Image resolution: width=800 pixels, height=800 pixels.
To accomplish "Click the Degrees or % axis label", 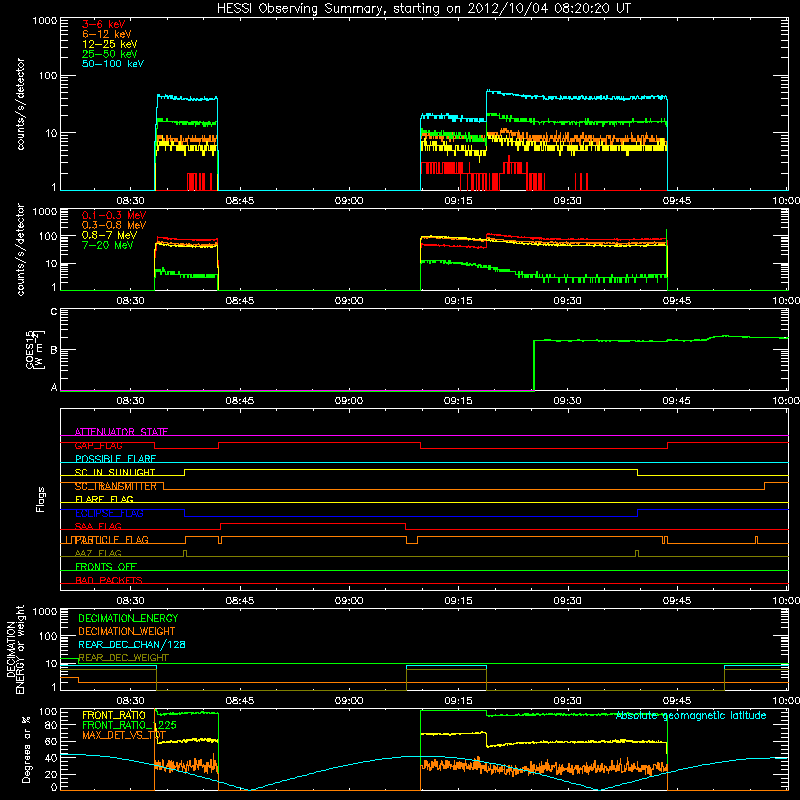I will click(26, 750).
